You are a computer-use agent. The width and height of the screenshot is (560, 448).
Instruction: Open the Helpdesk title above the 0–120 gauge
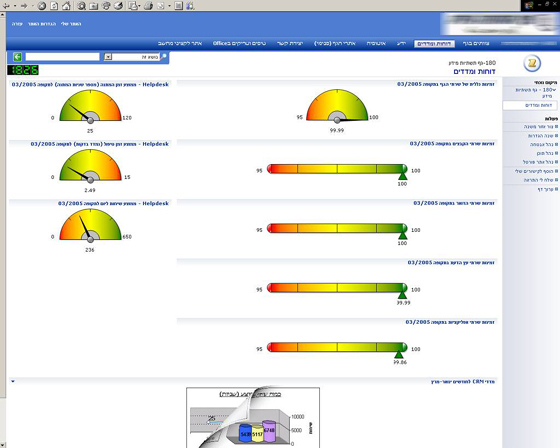[x=90, y=85]
